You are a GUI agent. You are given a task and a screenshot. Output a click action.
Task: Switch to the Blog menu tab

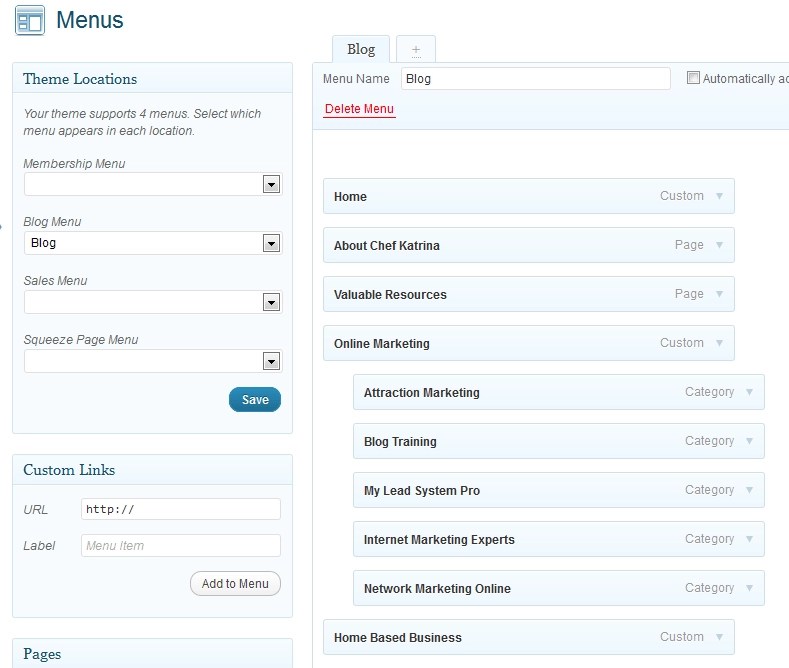pos(361,49)
